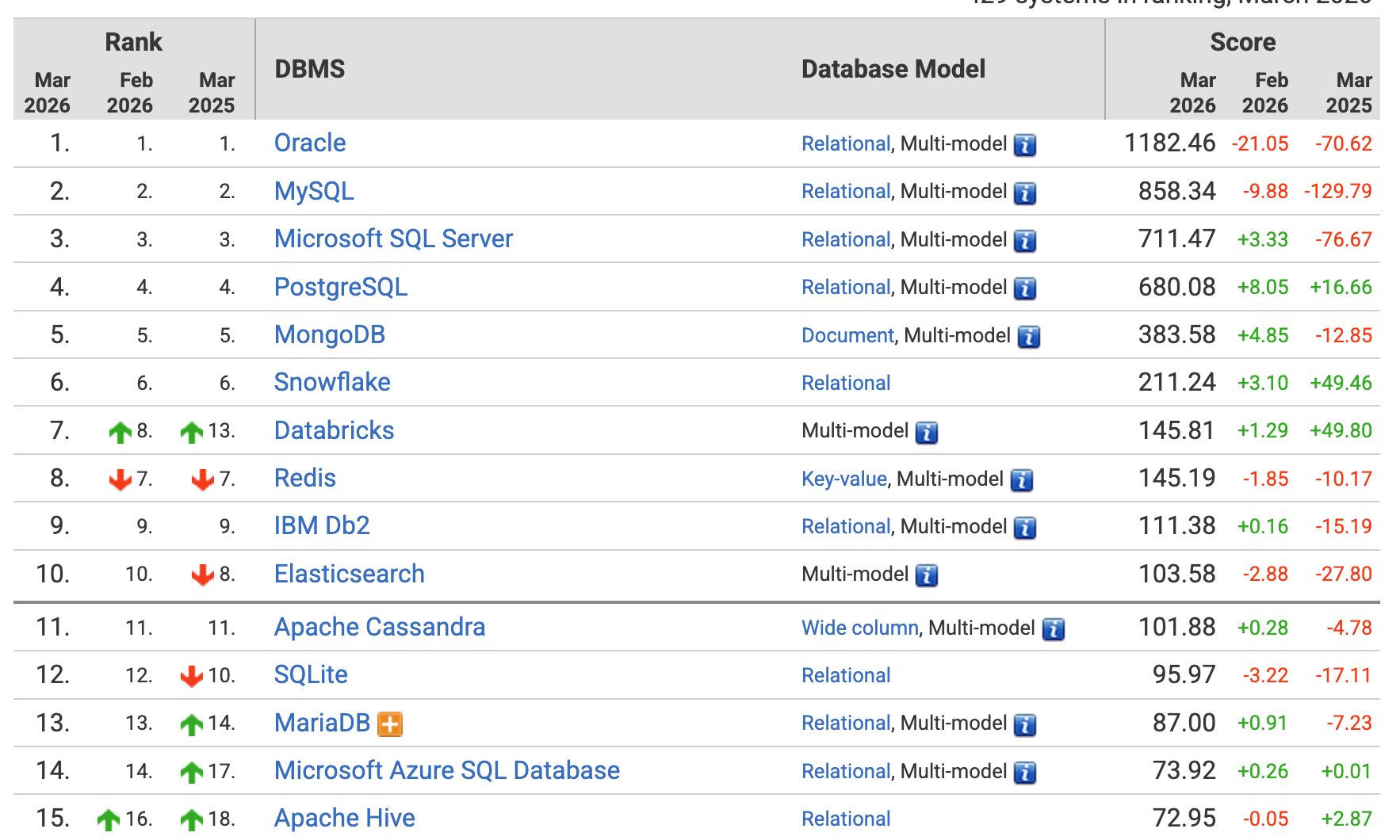Image resolution: width=1400 pixels, height=840 pixels.
Task: Click the IBM Db2 link
Action: [x=322, y=526]
